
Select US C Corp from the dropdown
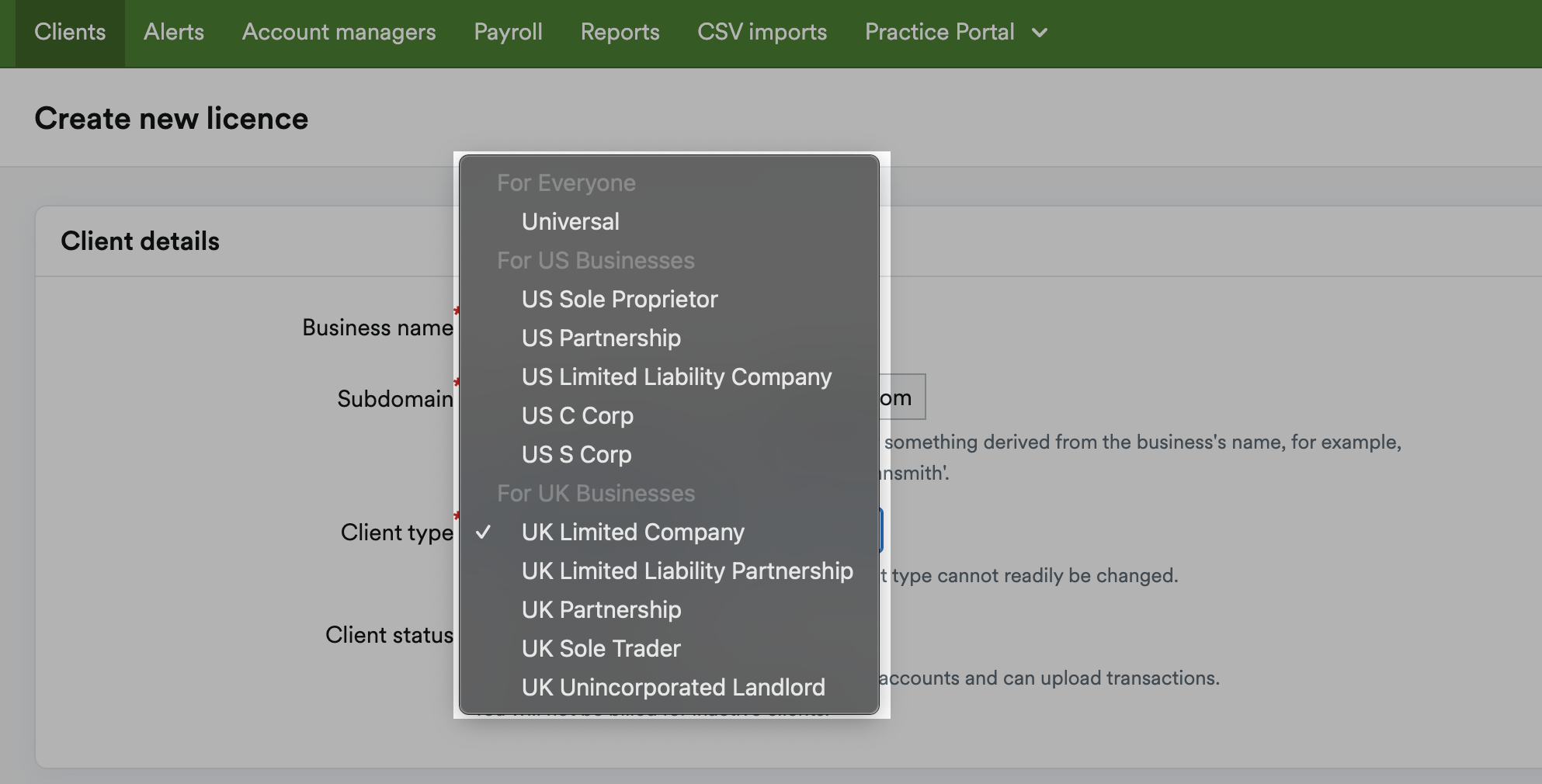(x=577, y=415)
